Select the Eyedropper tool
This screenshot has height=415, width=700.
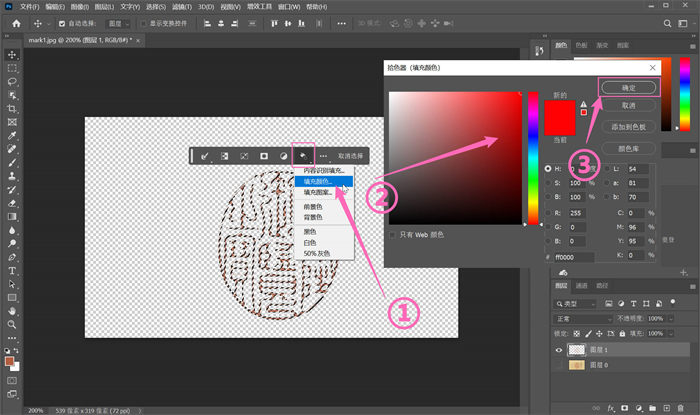(x=13, y=135)
